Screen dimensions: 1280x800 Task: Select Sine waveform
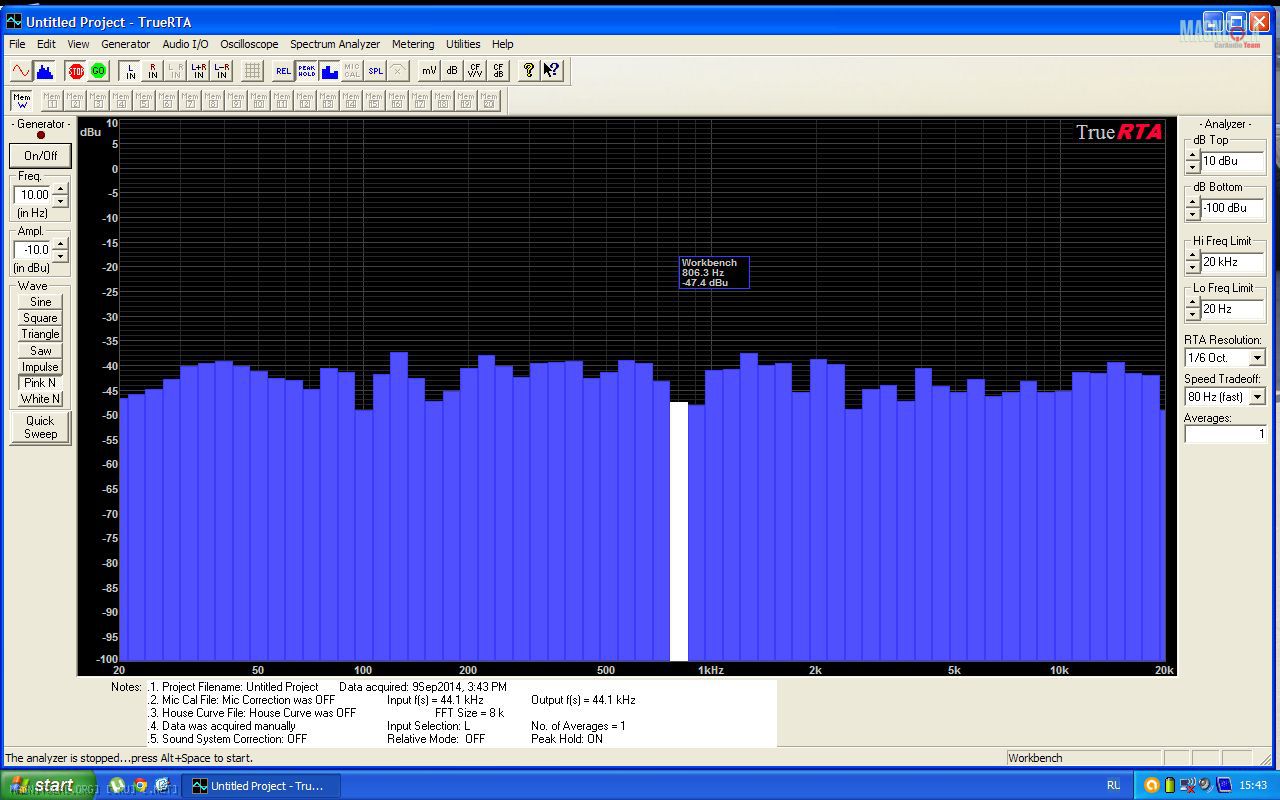tap(41, 302)
